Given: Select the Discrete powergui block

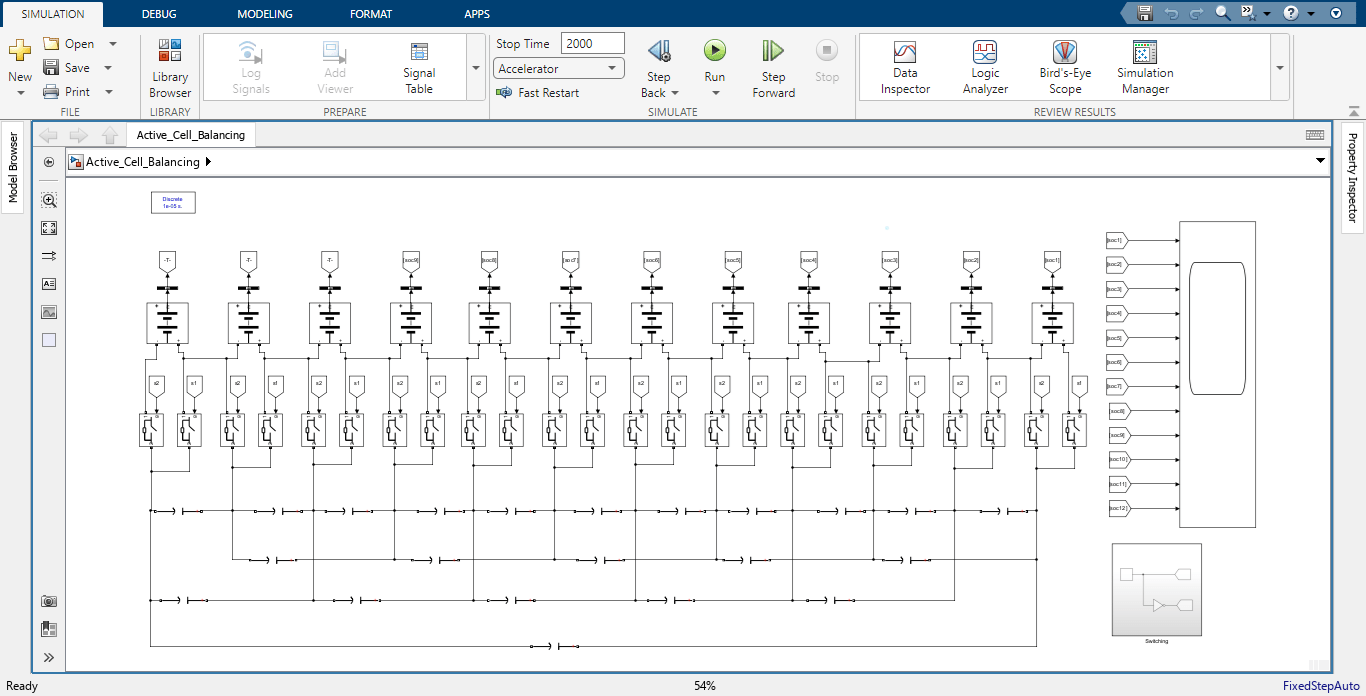Looking at the screenshot, I should pos(173,202).
